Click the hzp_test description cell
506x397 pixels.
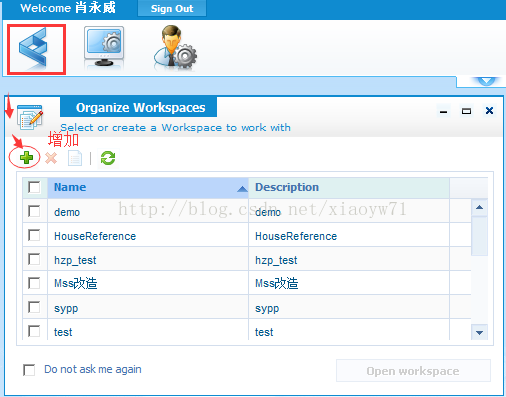coord(349,259)
